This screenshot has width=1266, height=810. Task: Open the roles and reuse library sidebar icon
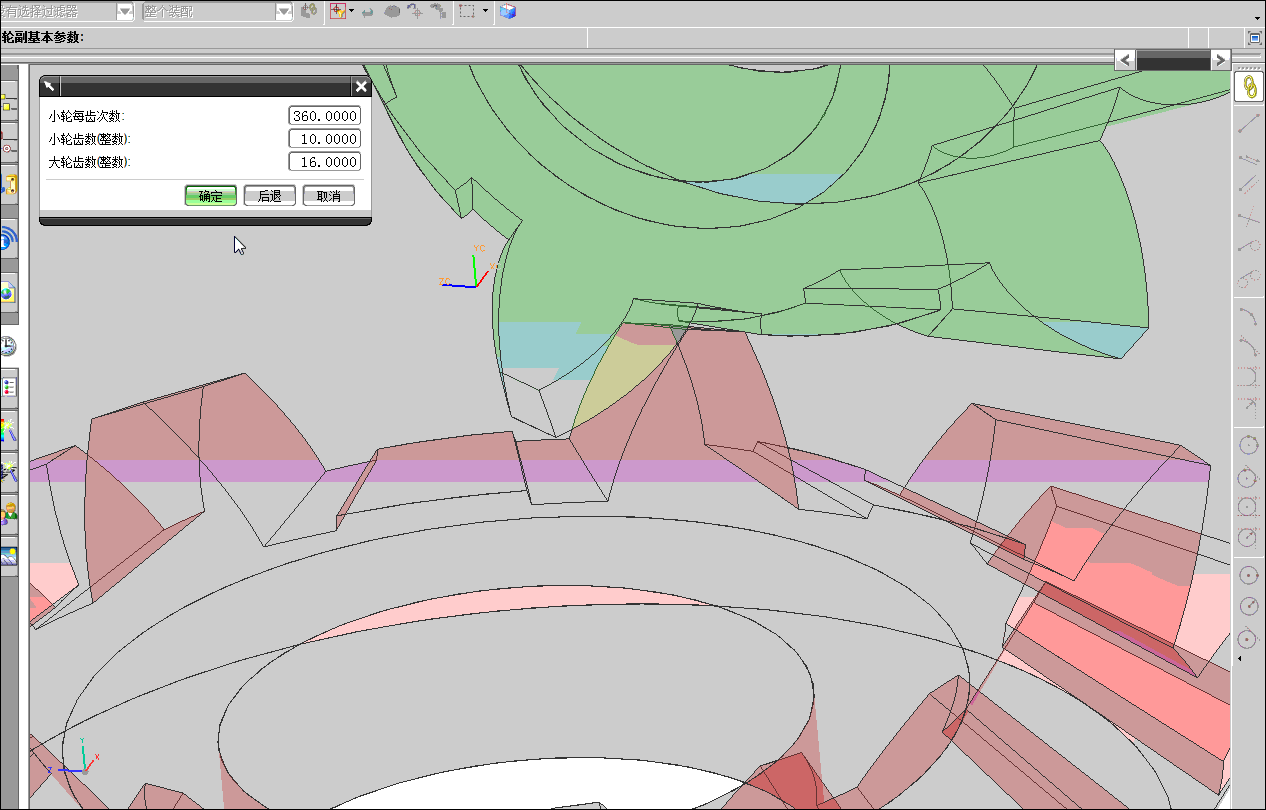coord(9,185)
